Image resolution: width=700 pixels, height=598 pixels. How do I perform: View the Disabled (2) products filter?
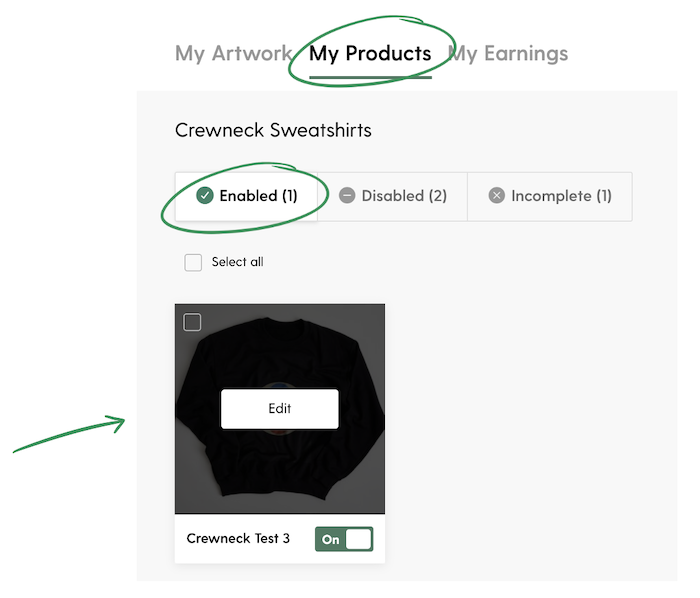click(392, 196)
